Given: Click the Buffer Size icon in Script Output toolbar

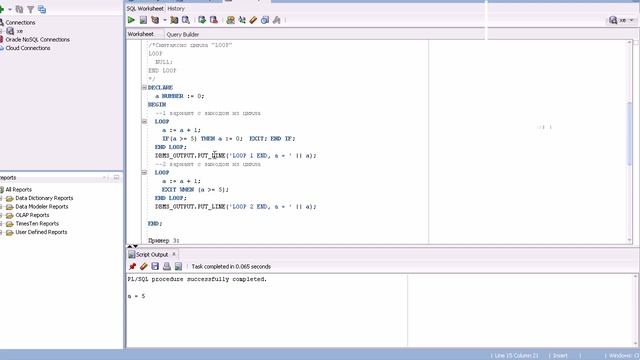Looking at the screenshot, I should (x=178, y=267).
